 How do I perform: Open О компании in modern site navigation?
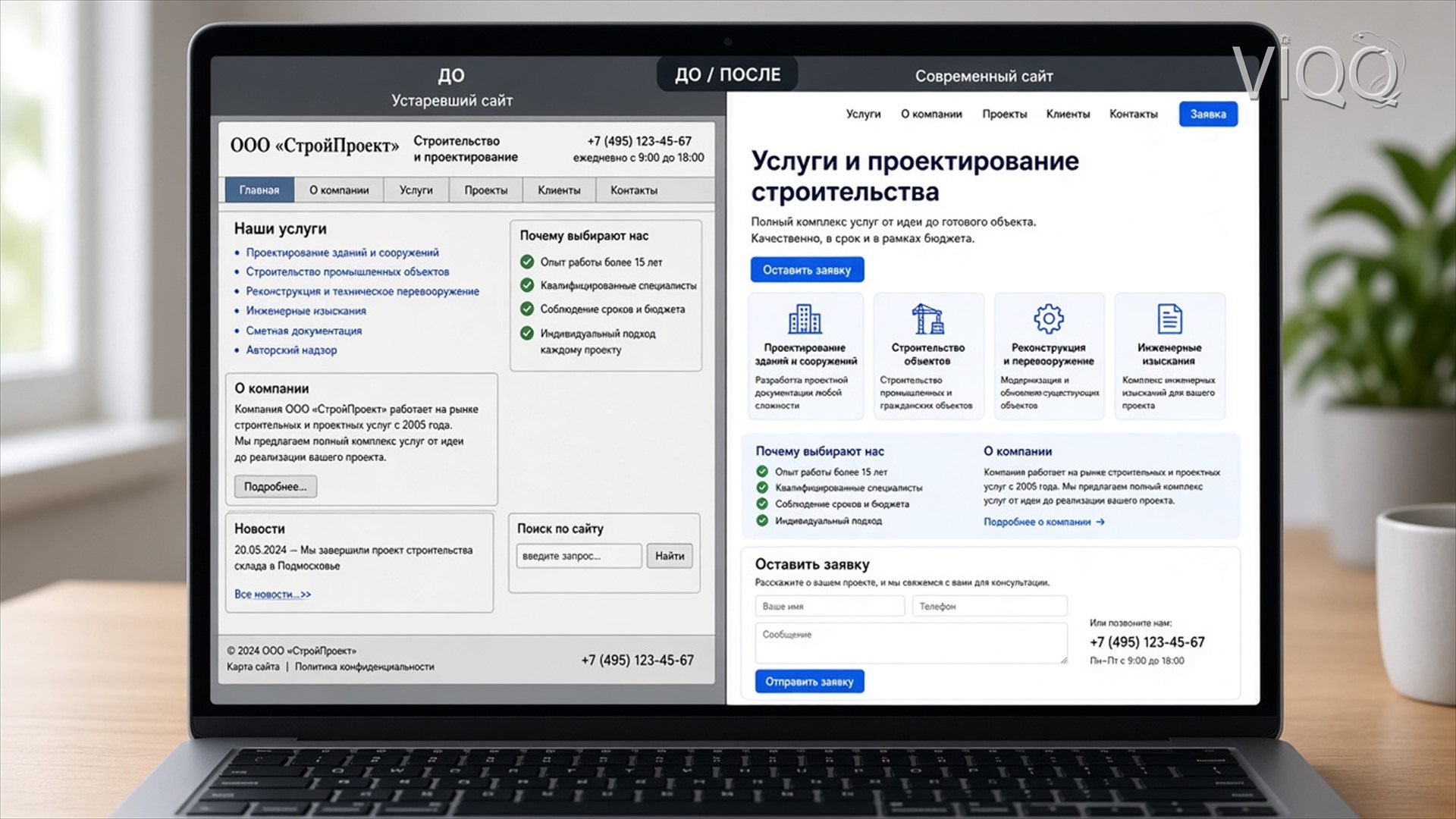coord(931,114)
